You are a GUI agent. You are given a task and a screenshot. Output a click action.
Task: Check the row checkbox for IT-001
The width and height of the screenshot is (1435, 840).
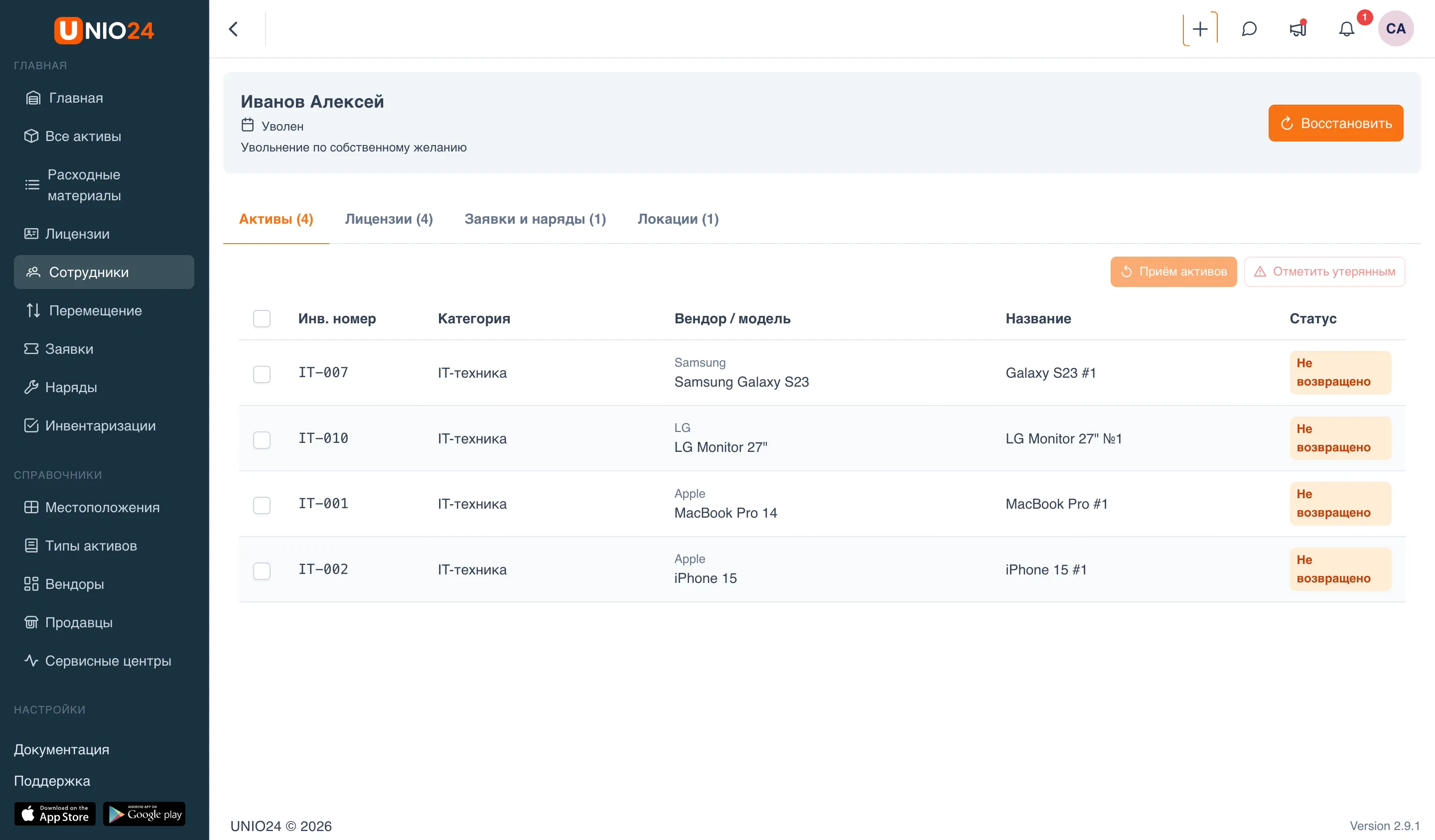pos(262,505)
